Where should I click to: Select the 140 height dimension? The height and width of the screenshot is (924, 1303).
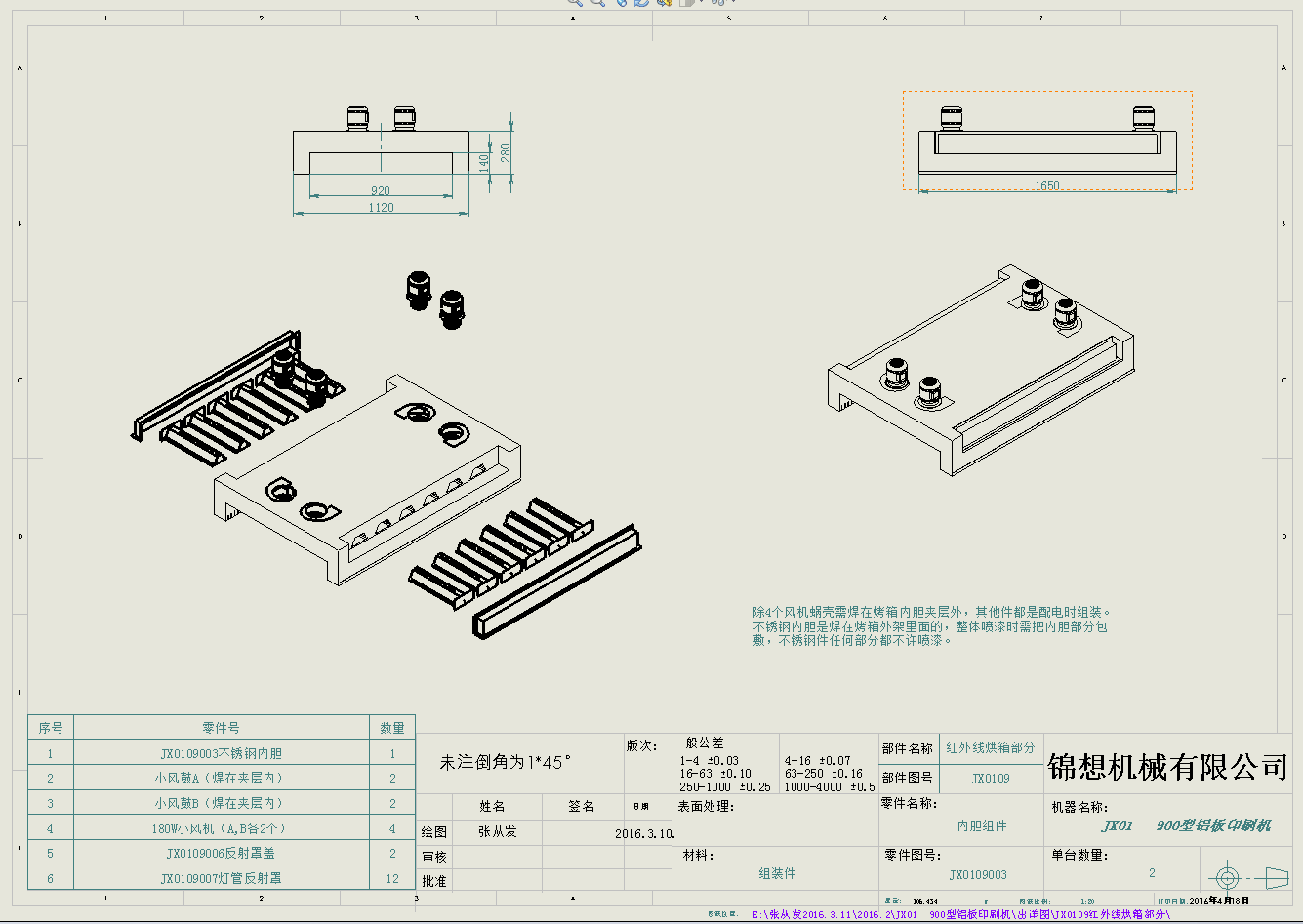tap(484, 163)
